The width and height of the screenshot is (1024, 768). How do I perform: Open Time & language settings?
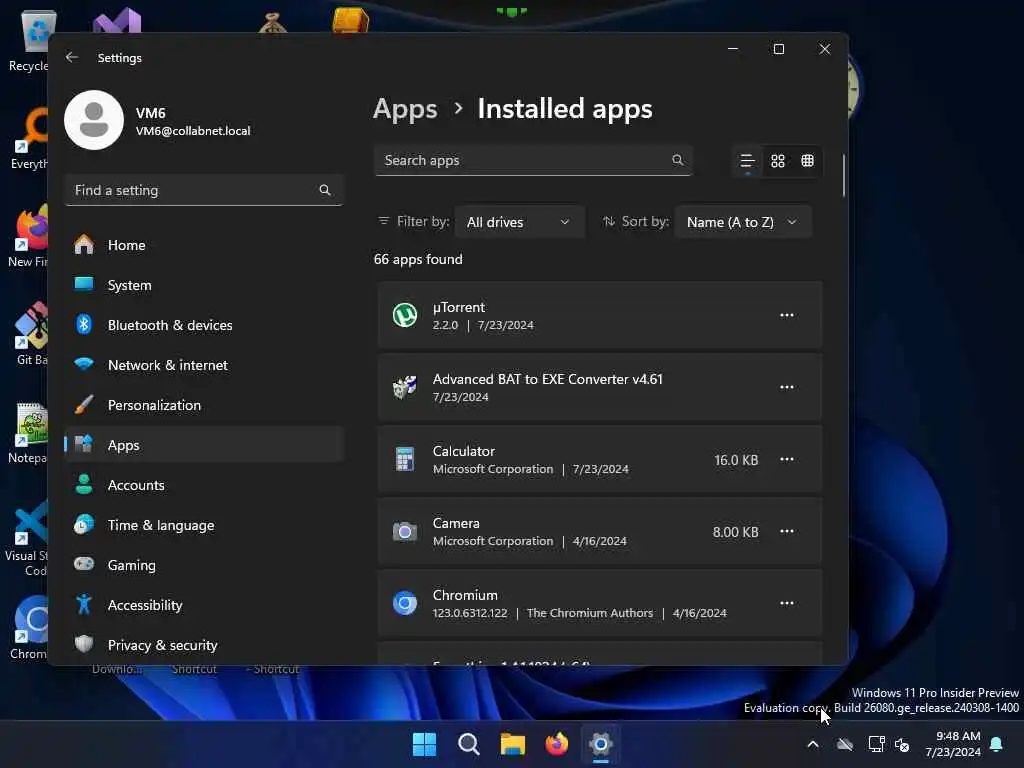click(204, 525)
